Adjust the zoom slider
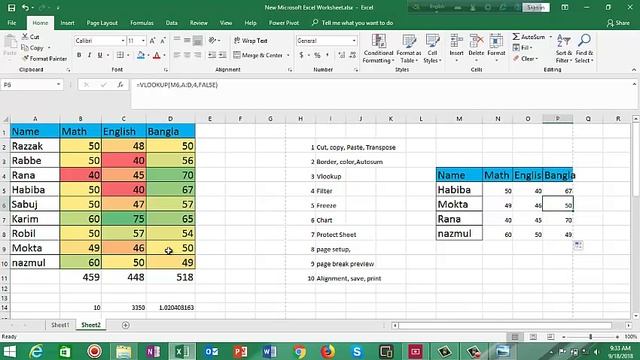This screenshot has height=360, width=640. 591,337
